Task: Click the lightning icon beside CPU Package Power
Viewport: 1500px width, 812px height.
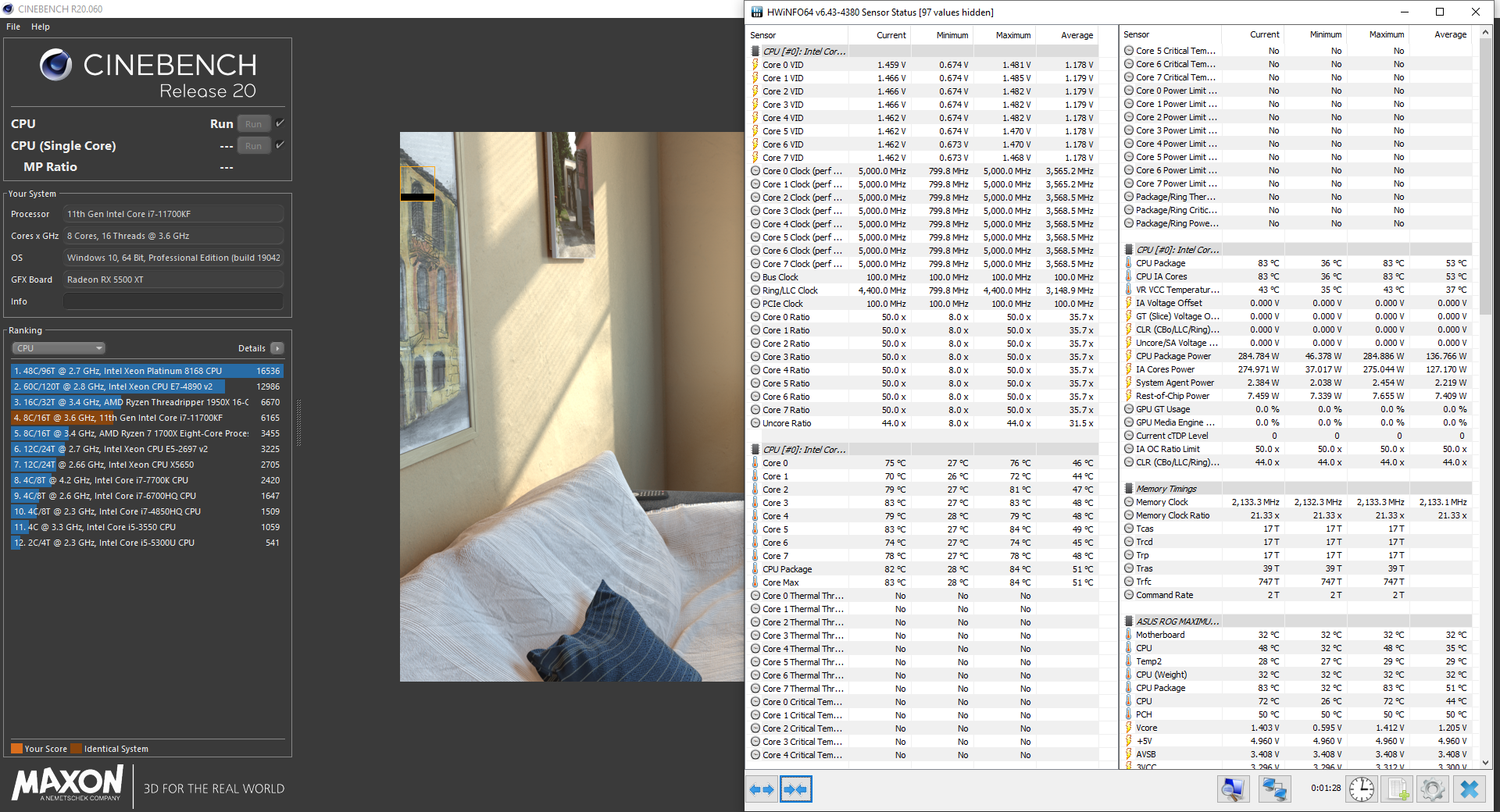Action: (1129, 356)
